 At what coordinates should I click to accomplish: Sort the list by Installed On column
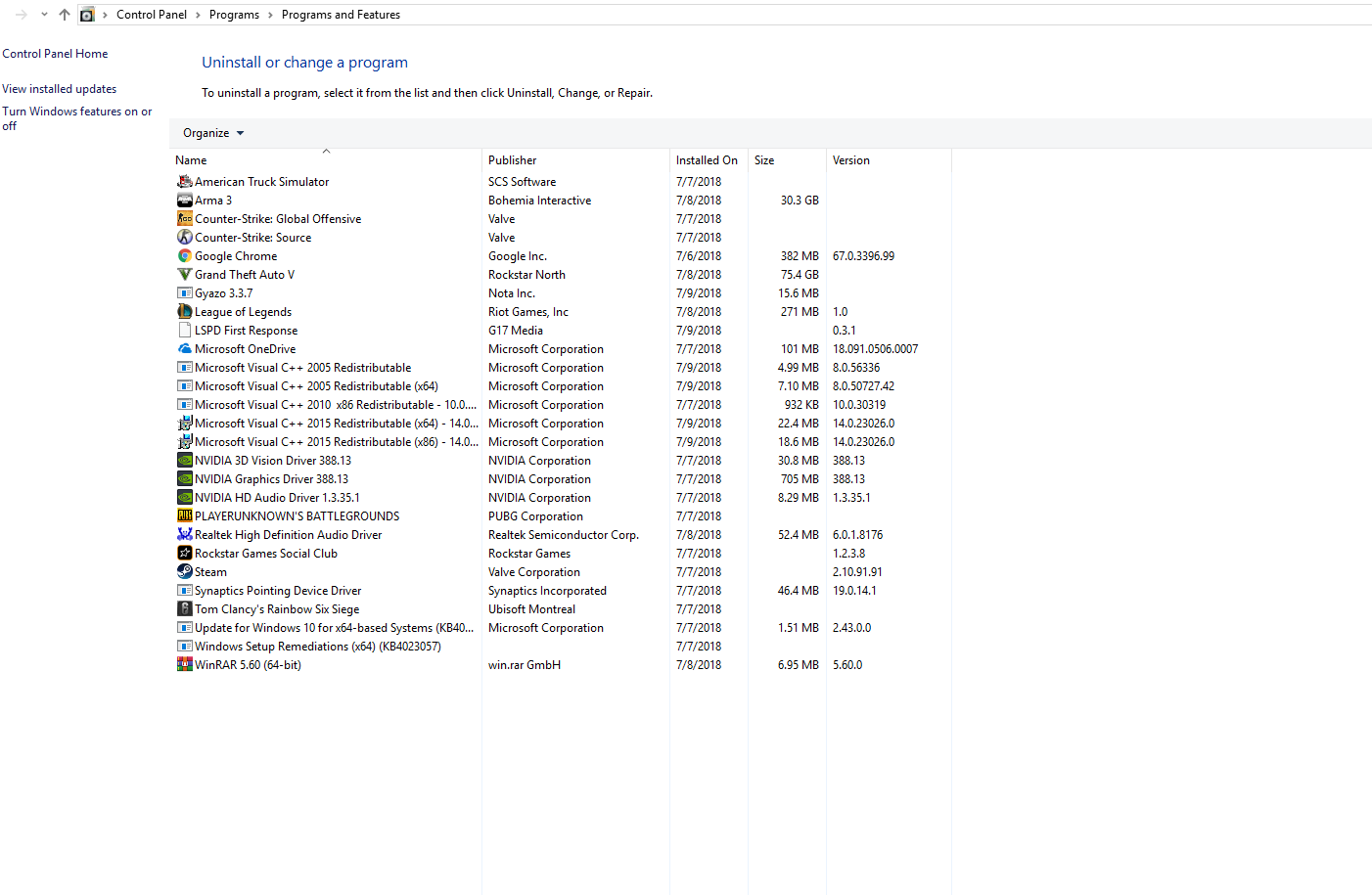(x=709, y=160)
